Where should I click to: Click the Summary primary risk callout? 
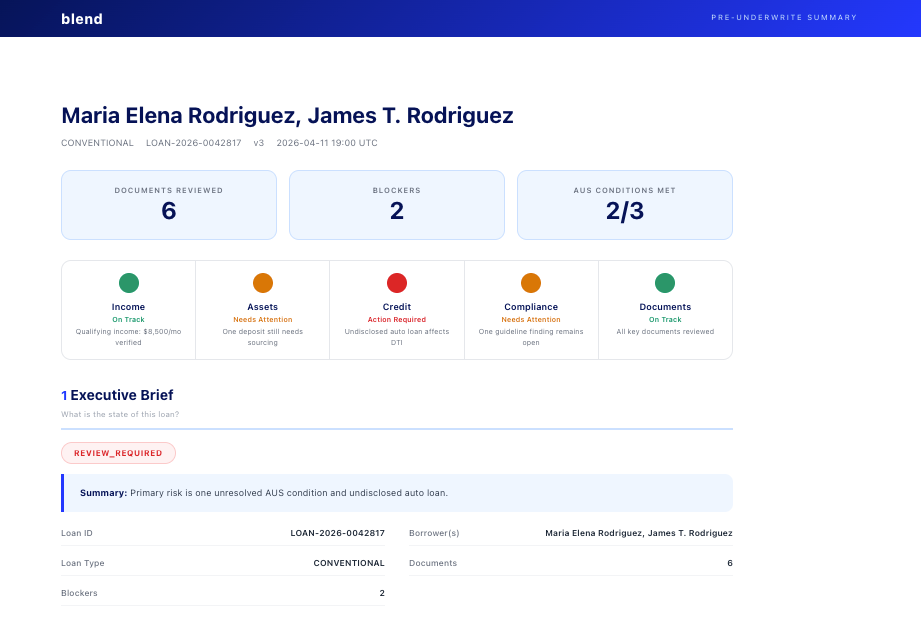point(397,493)
